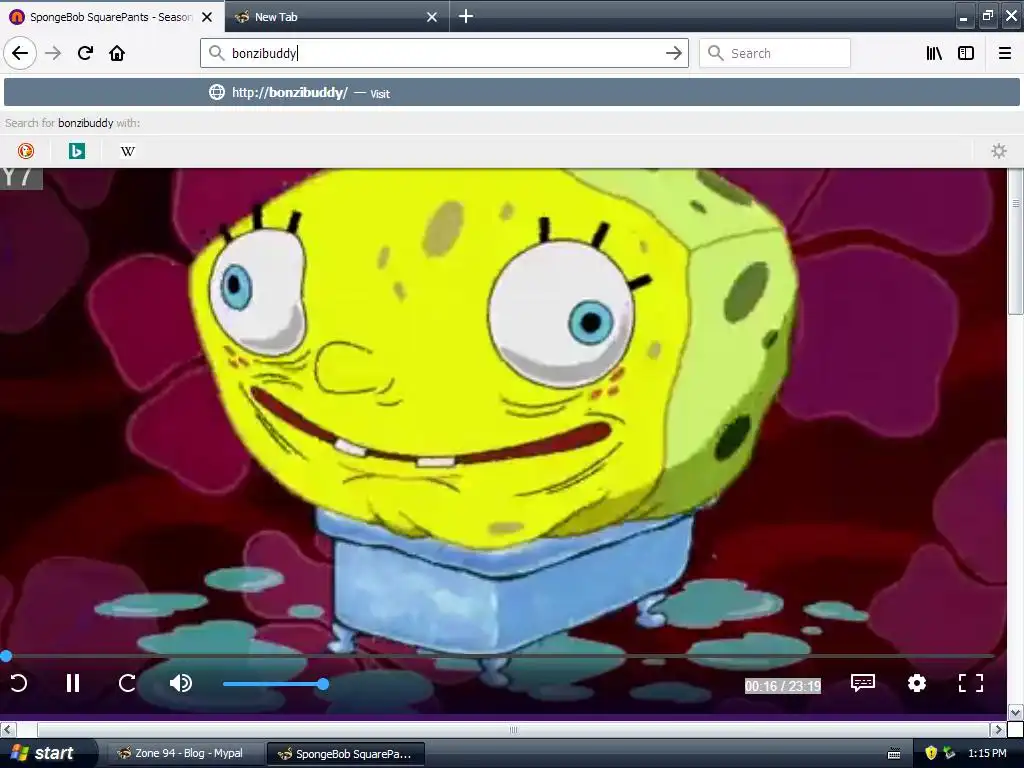The width and height of the screenshot is (1024, 768).
Task: Toggle the sidebar view icon
Action: 966,53
